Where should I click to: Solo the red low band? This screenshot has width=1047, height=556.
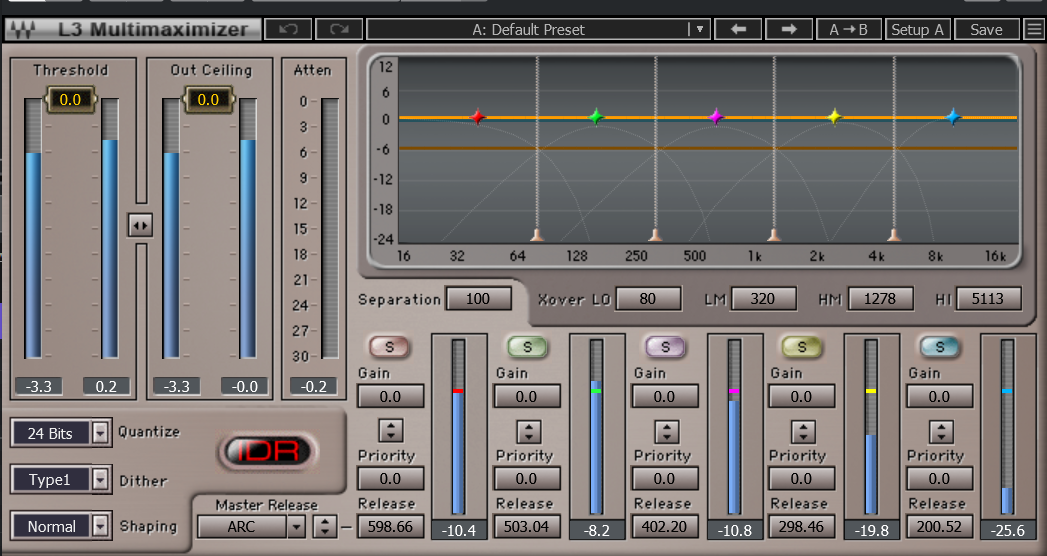(389, 346)
